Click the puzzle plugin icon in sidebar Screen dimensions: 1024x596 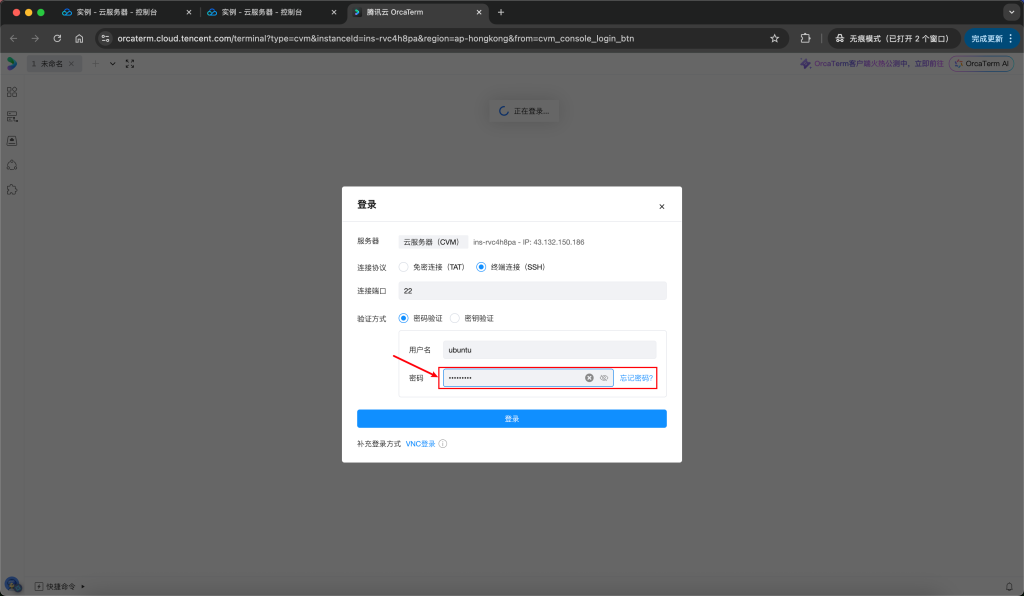[11, 189]
